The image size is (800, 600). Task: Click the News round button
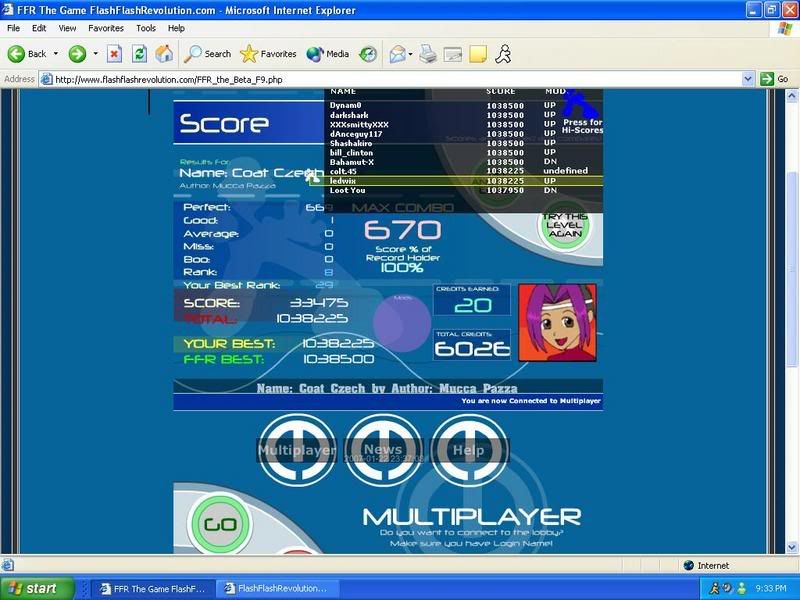click(384, 449)
